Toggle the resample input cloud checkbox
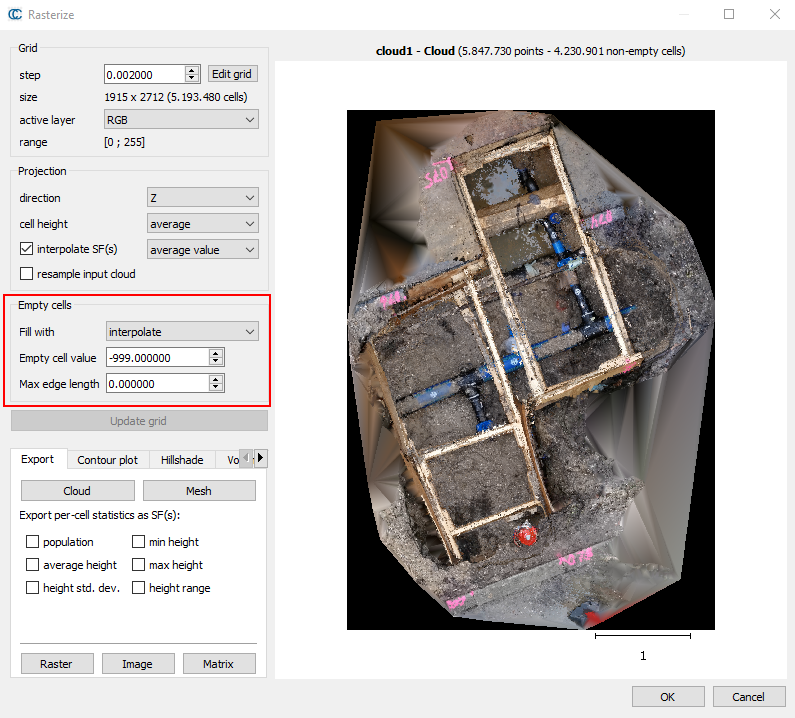Viewport: 795px width, 718px height. click(27, 274)
